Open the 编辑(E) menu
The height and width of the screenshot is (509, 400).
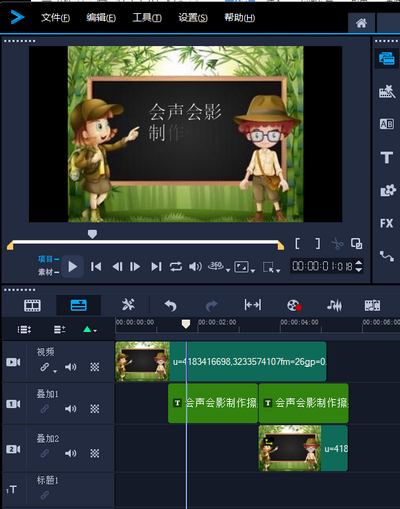[101, 17]
